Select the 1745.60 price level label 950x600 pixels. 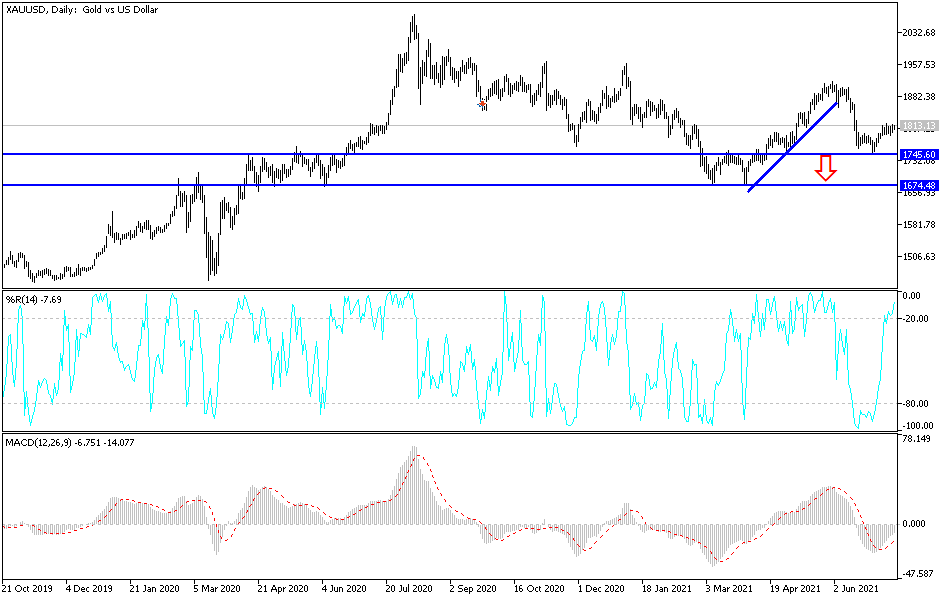(x=919, y=155)
